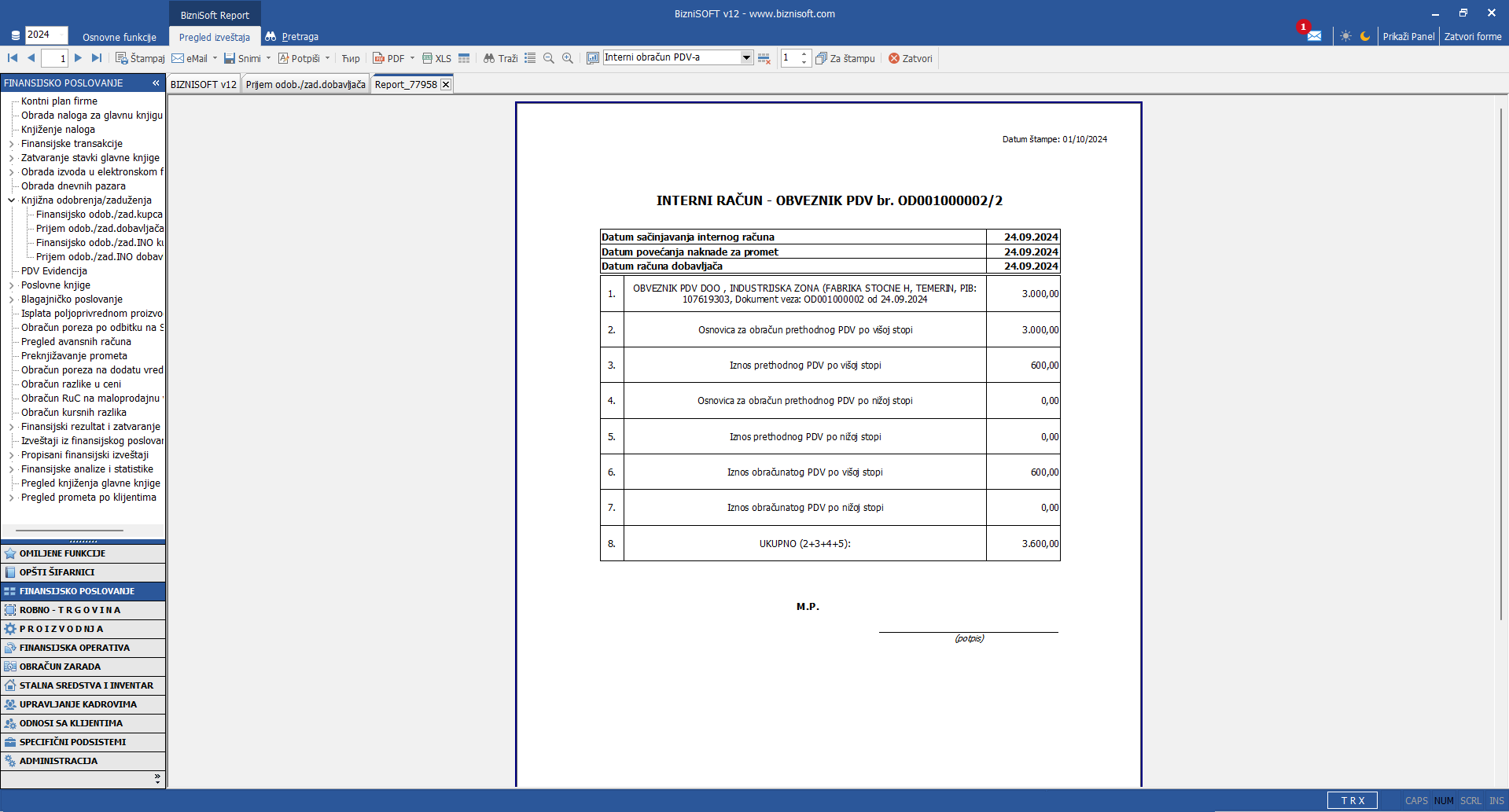Export the report as XLS
Viewport: 1509px width, 812px height.
tap(437, 58)
